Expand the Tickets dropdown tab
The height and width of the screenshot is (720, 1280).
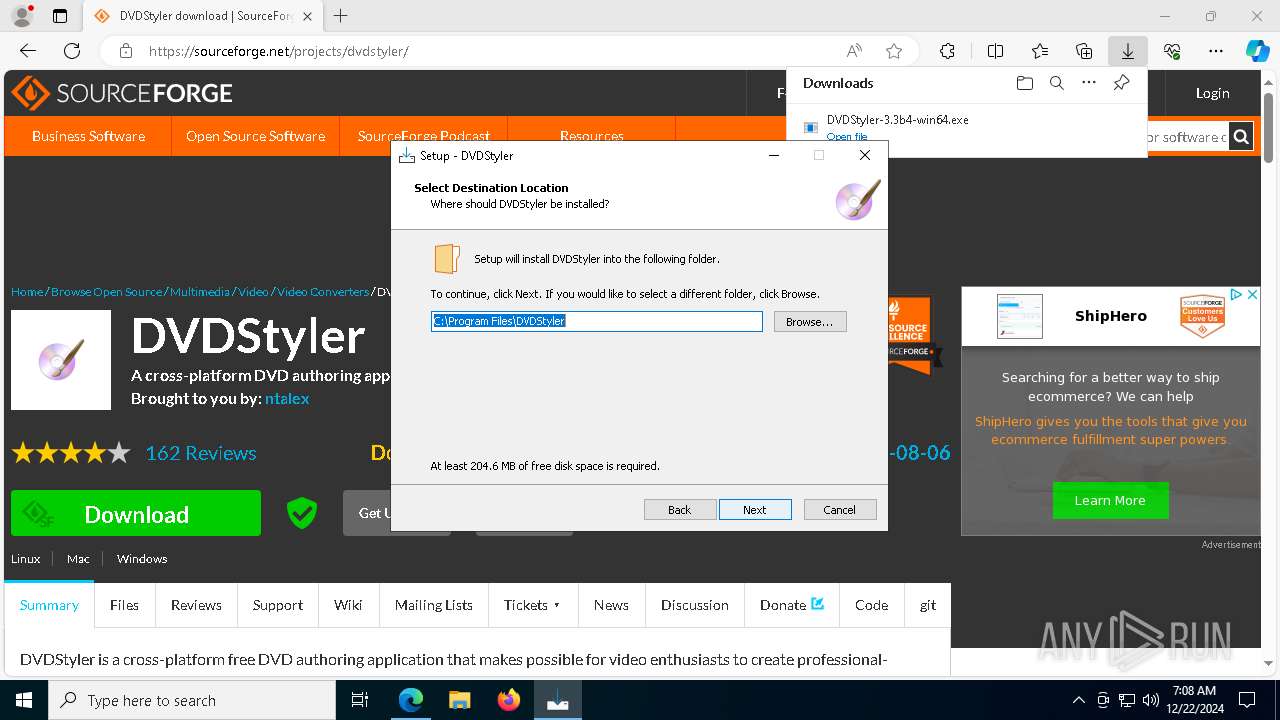click(533, 605)
